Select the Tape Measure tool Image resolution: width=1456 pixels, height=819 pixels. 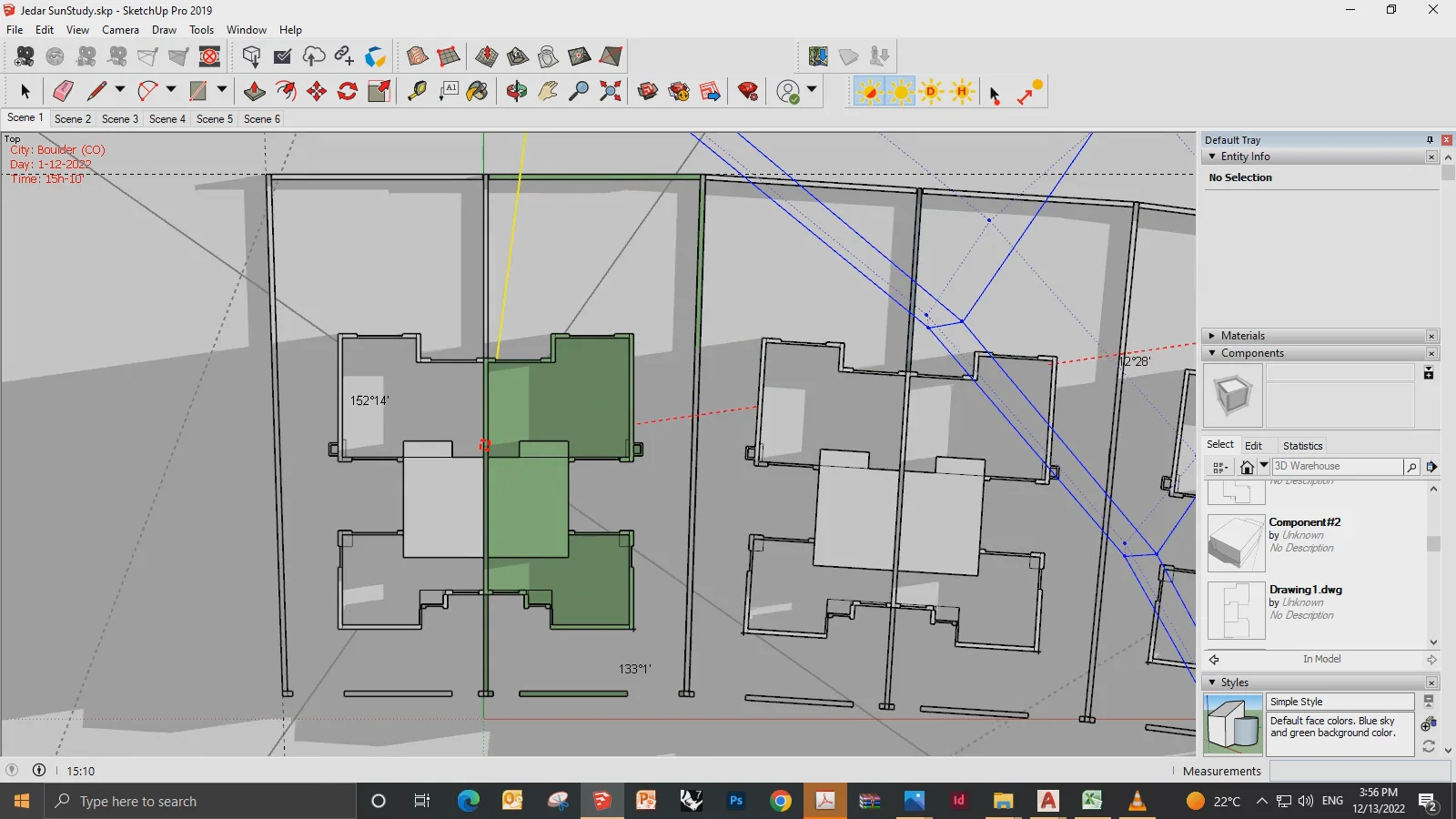point(417,91)
